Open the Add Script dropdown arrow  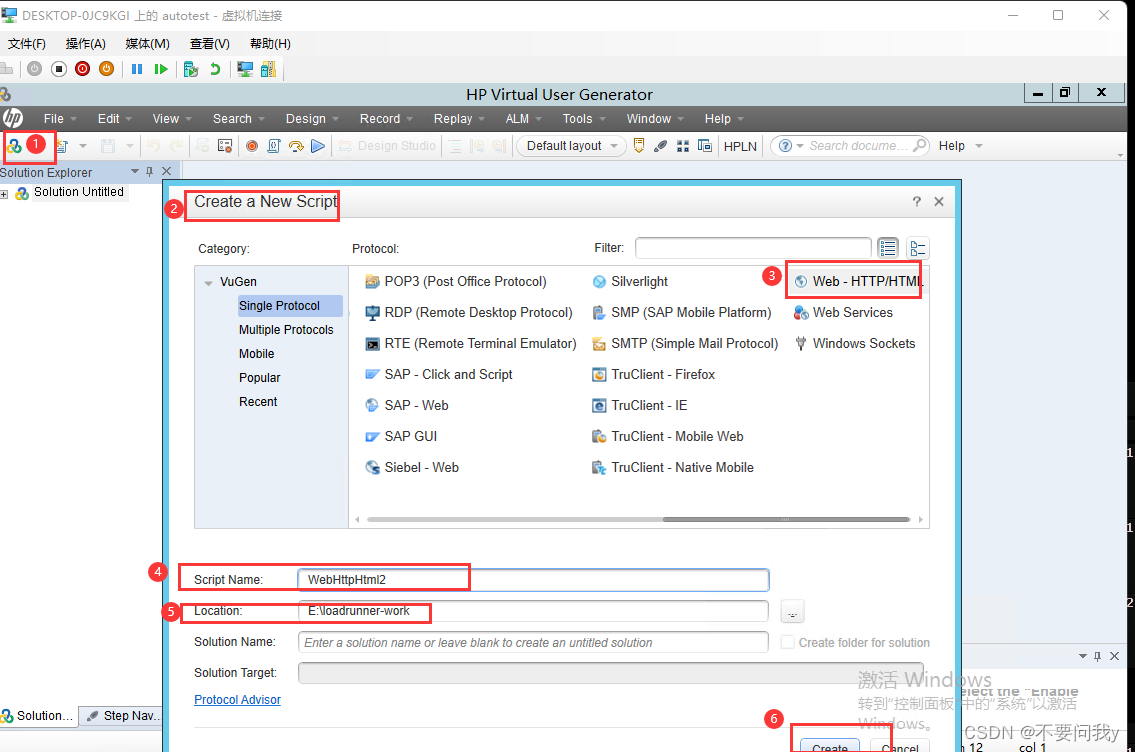[83, 146]
